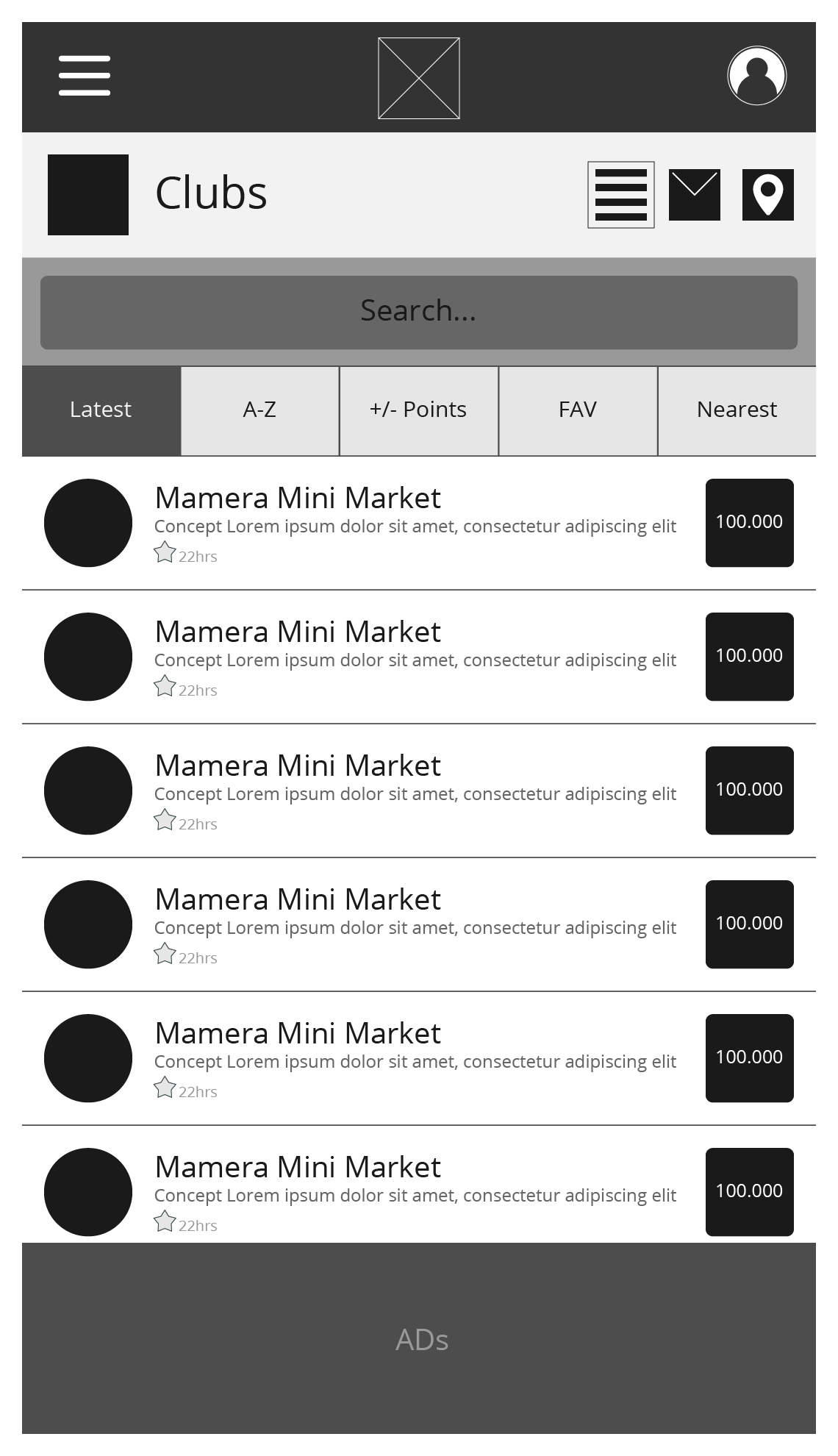Screen dimensions: 838x1456
Task: Switch to the A-Z tab
Action: [x=259, y=410]
